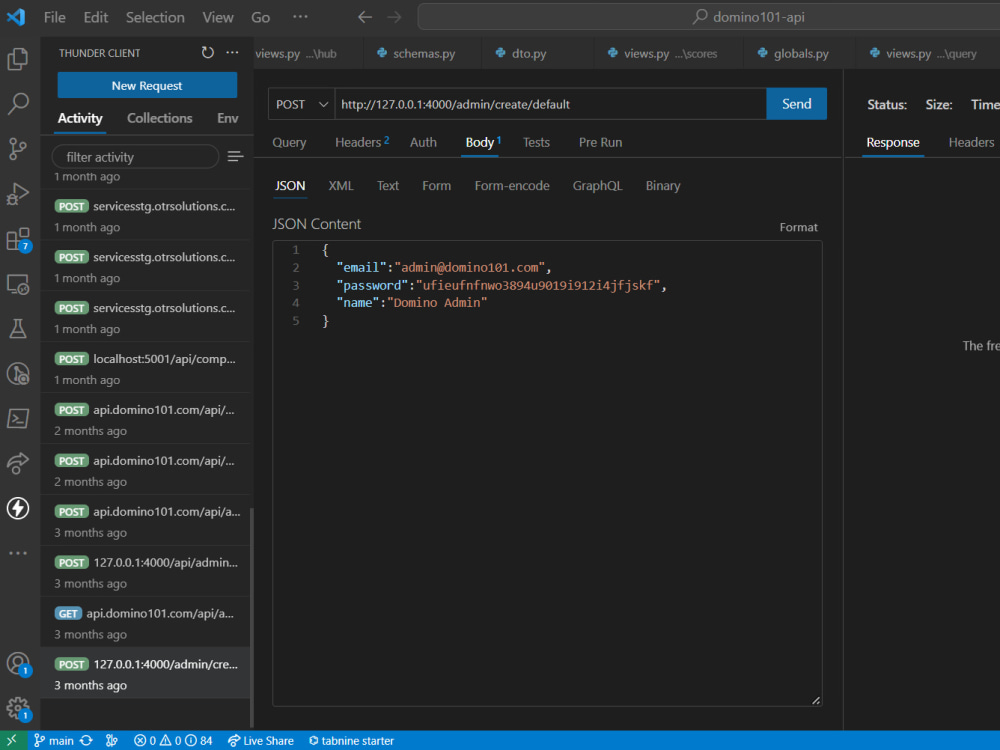Open the Auth request tab
This screenshot has height=750, width=1000.
point(423,142)
